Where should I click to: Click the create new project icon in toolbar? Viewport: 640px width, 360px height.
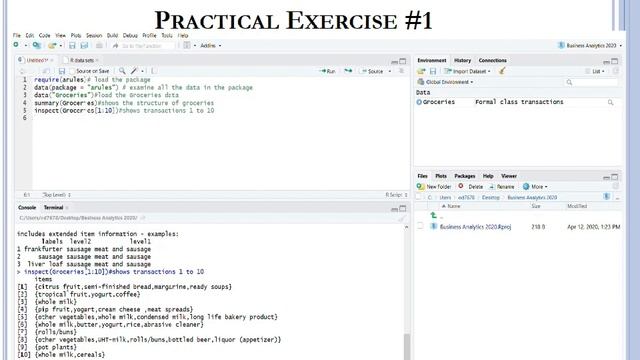(37, 45)
